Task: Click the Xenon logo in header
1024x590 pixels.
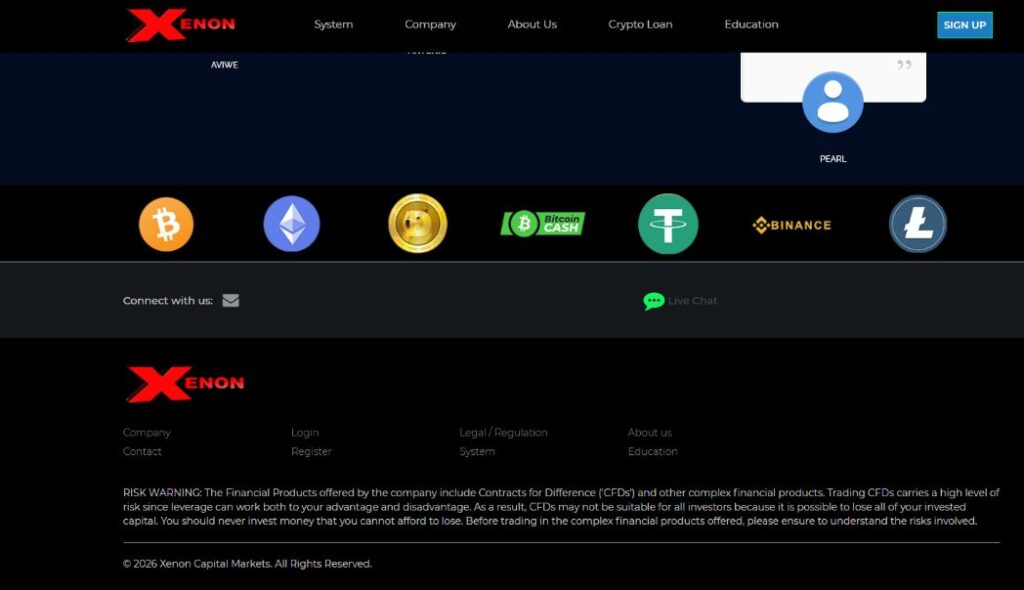Action: tap(181, 25)
